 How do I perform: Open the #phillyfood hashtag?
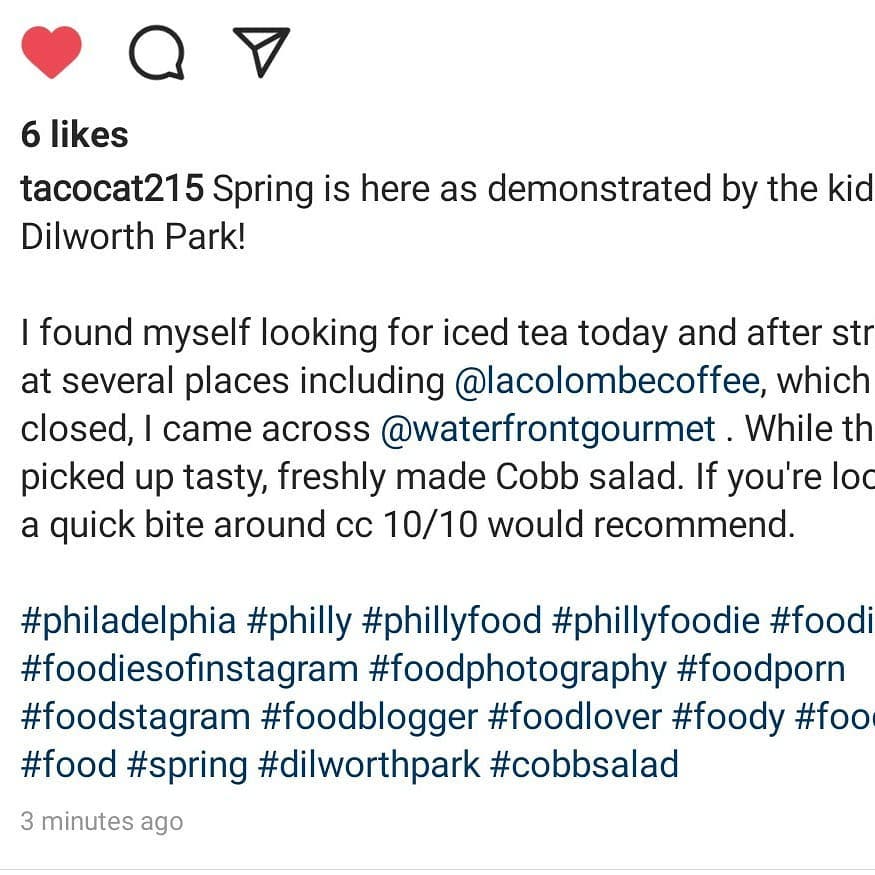coord(451,622)
